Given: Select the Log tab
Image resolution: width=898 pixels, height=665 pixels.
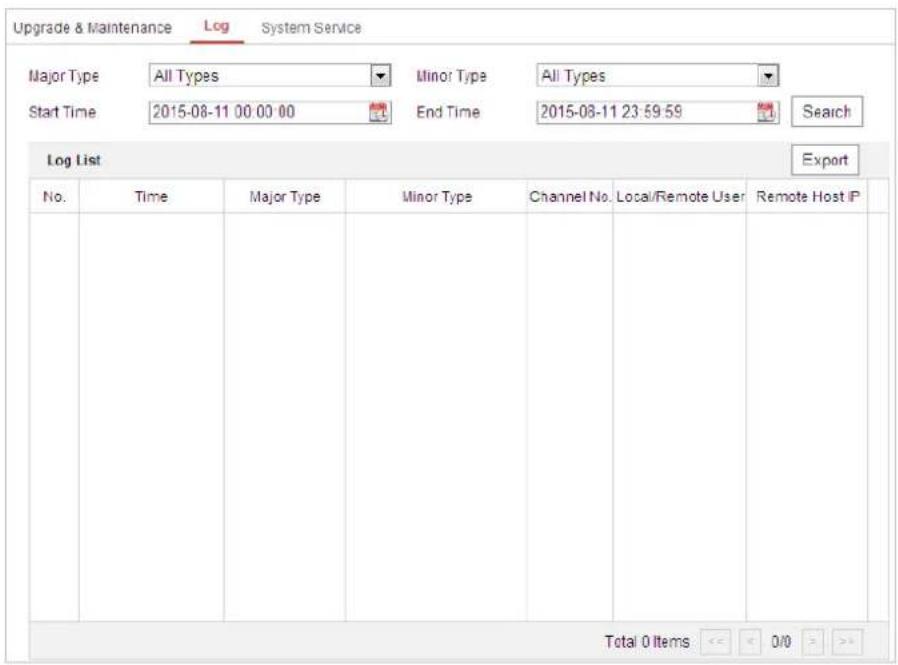Looking at the screenshot, I should 216,26.
